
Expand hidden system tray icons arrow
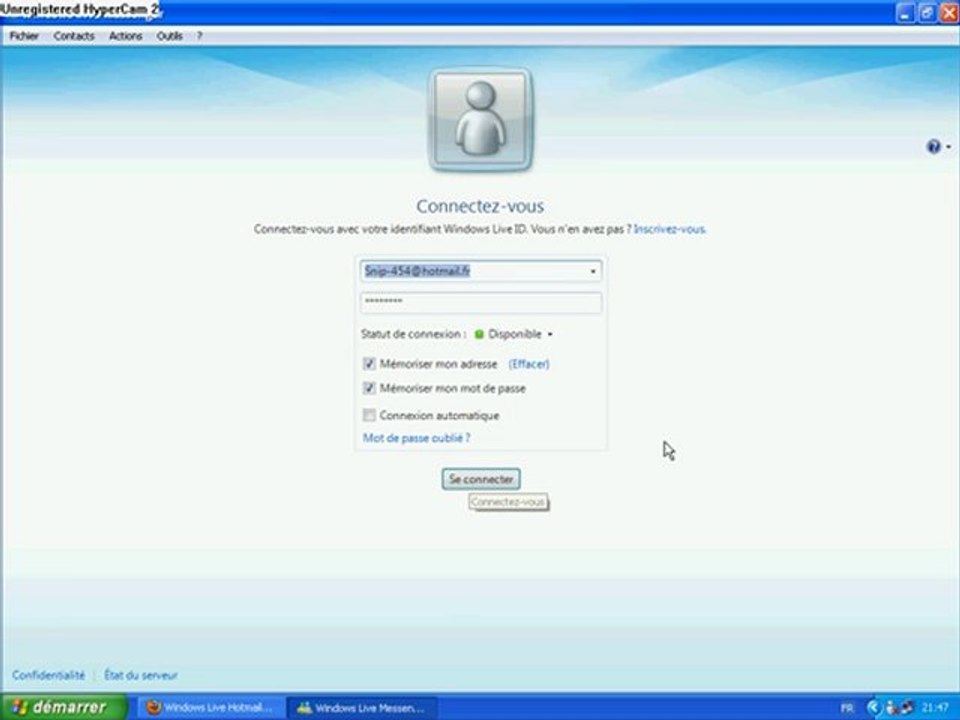point(873,708)
